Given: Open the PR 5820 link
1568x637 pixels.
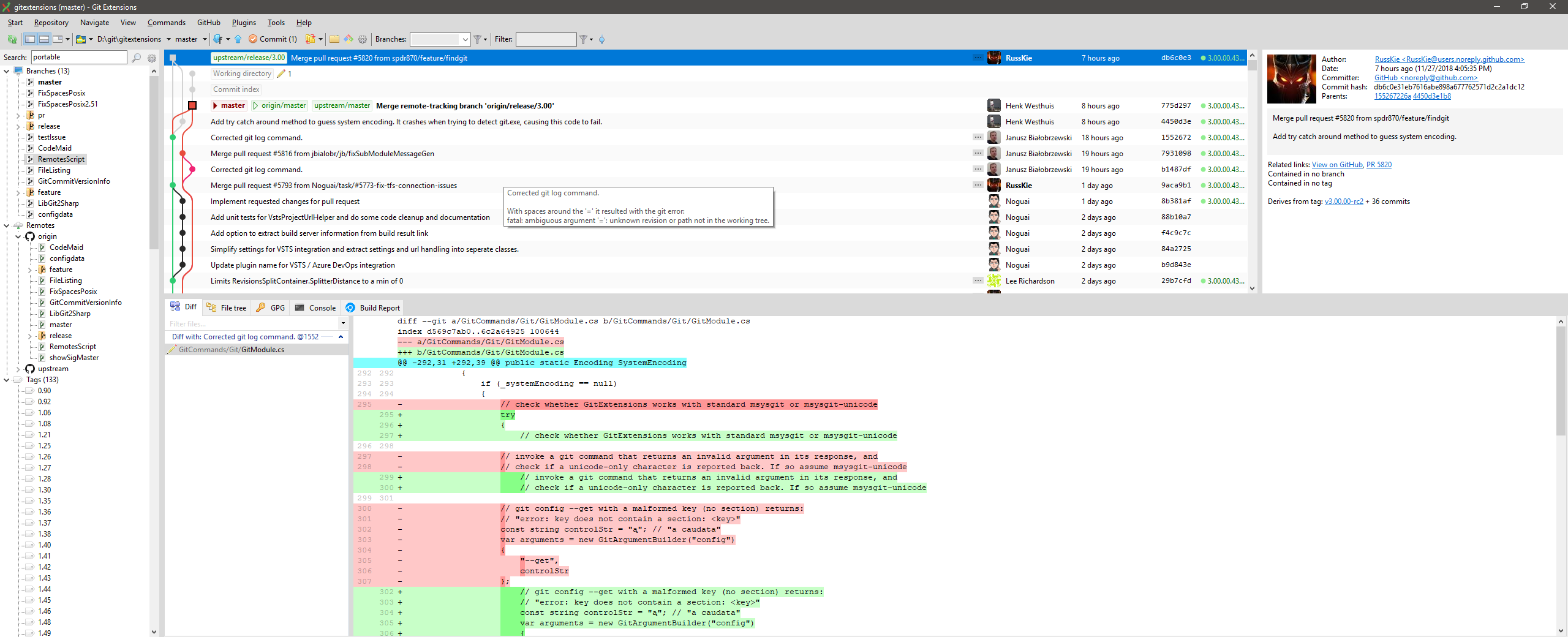Looking at the screenshot, I should pyautogui.click(x=1379, y=165).
